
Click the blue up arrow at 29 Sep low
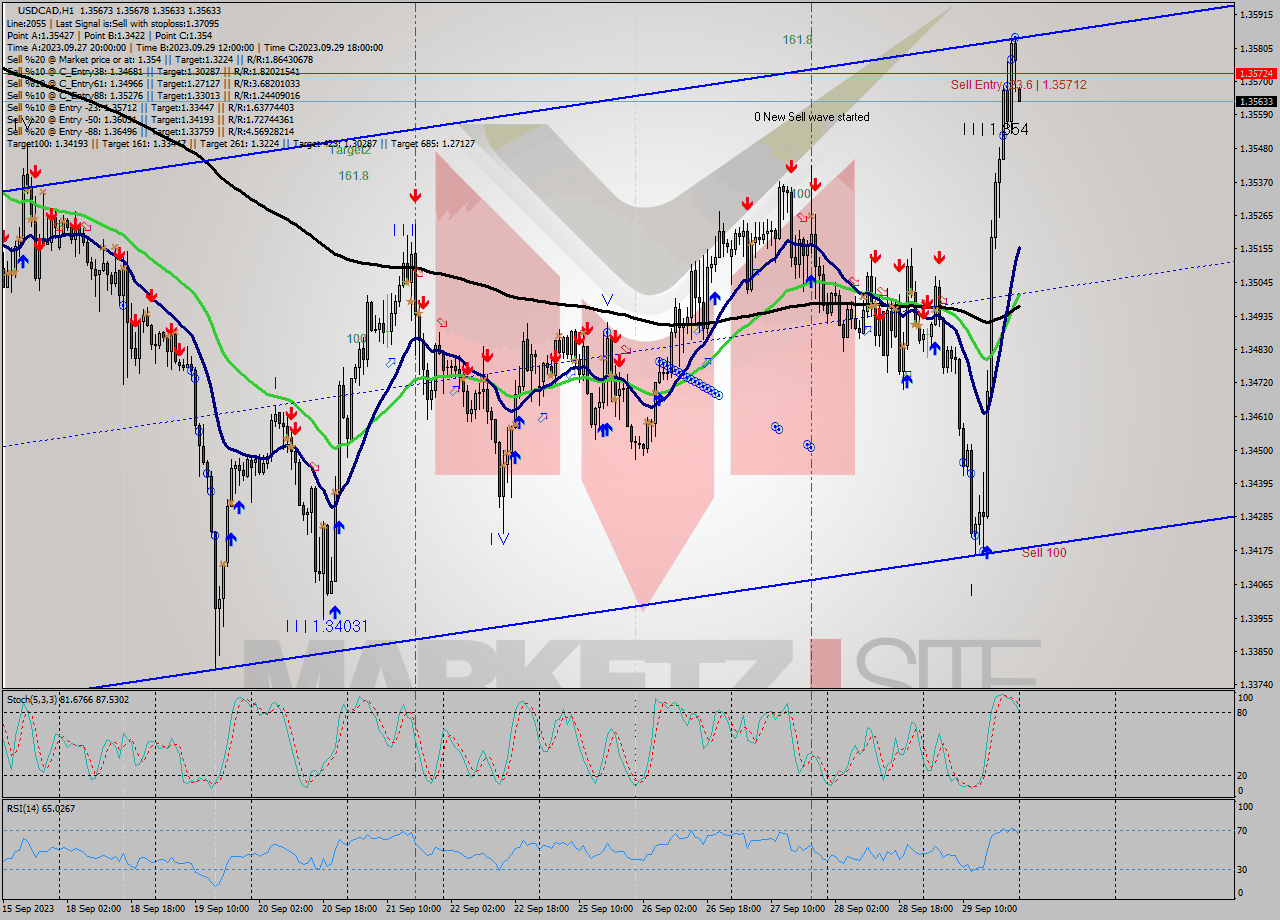986,551
